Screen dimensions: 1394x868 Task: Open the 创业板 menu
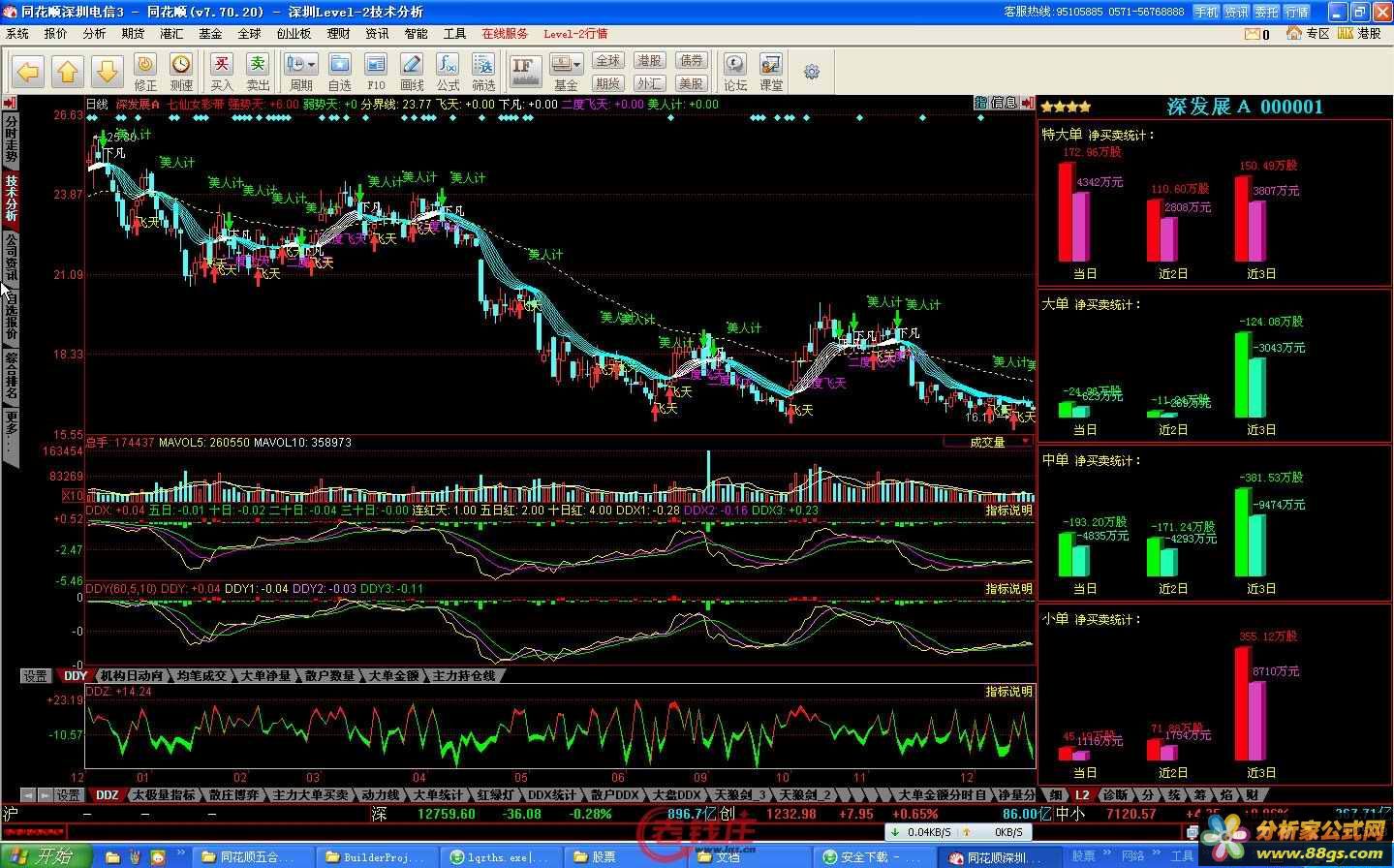click(x=294, y=33)
